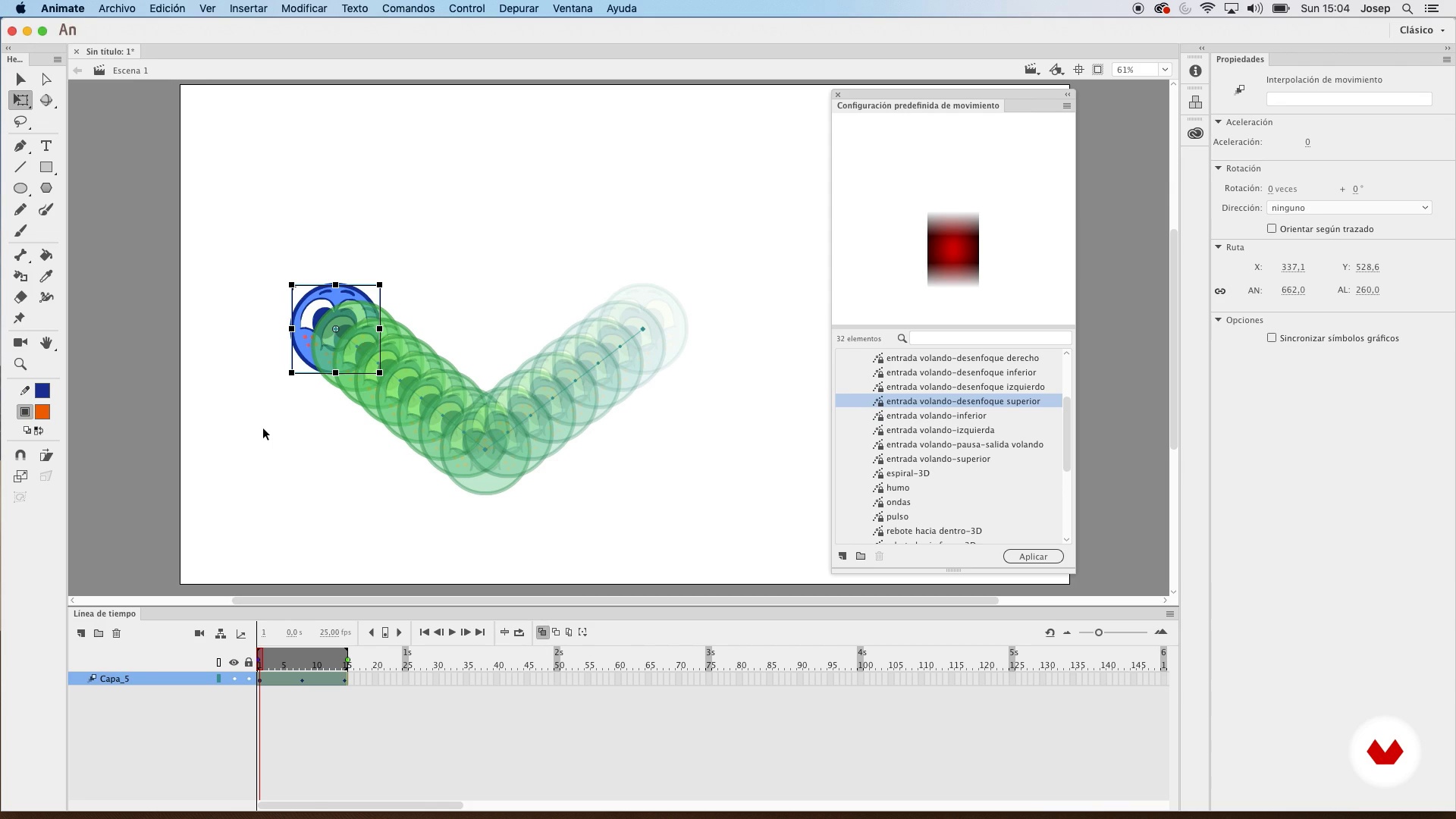Select the 3D Rotation tool
Screen dimensions: 1456x819
tap(46, 100)
